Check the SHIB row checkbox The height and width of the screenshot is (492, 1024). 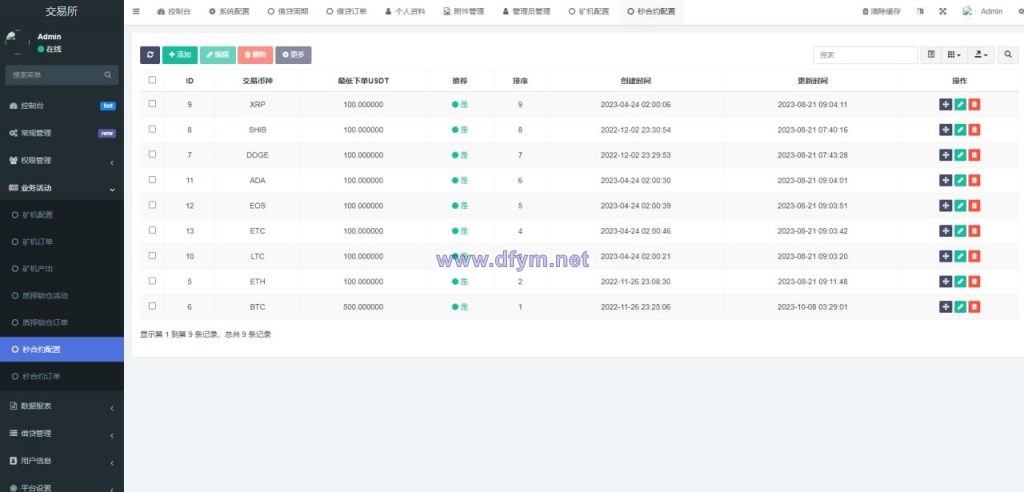click(152, 129)
